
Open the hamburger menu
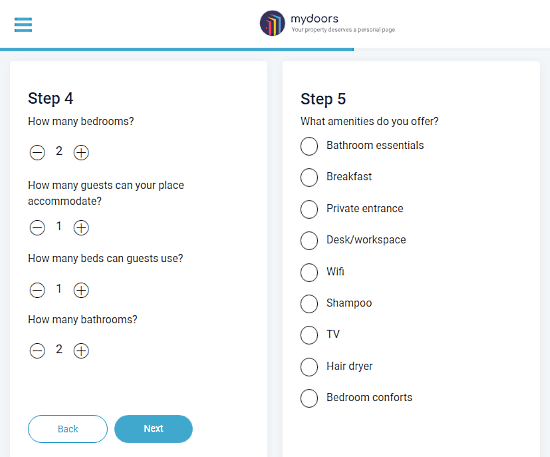(x=23, y=25)
